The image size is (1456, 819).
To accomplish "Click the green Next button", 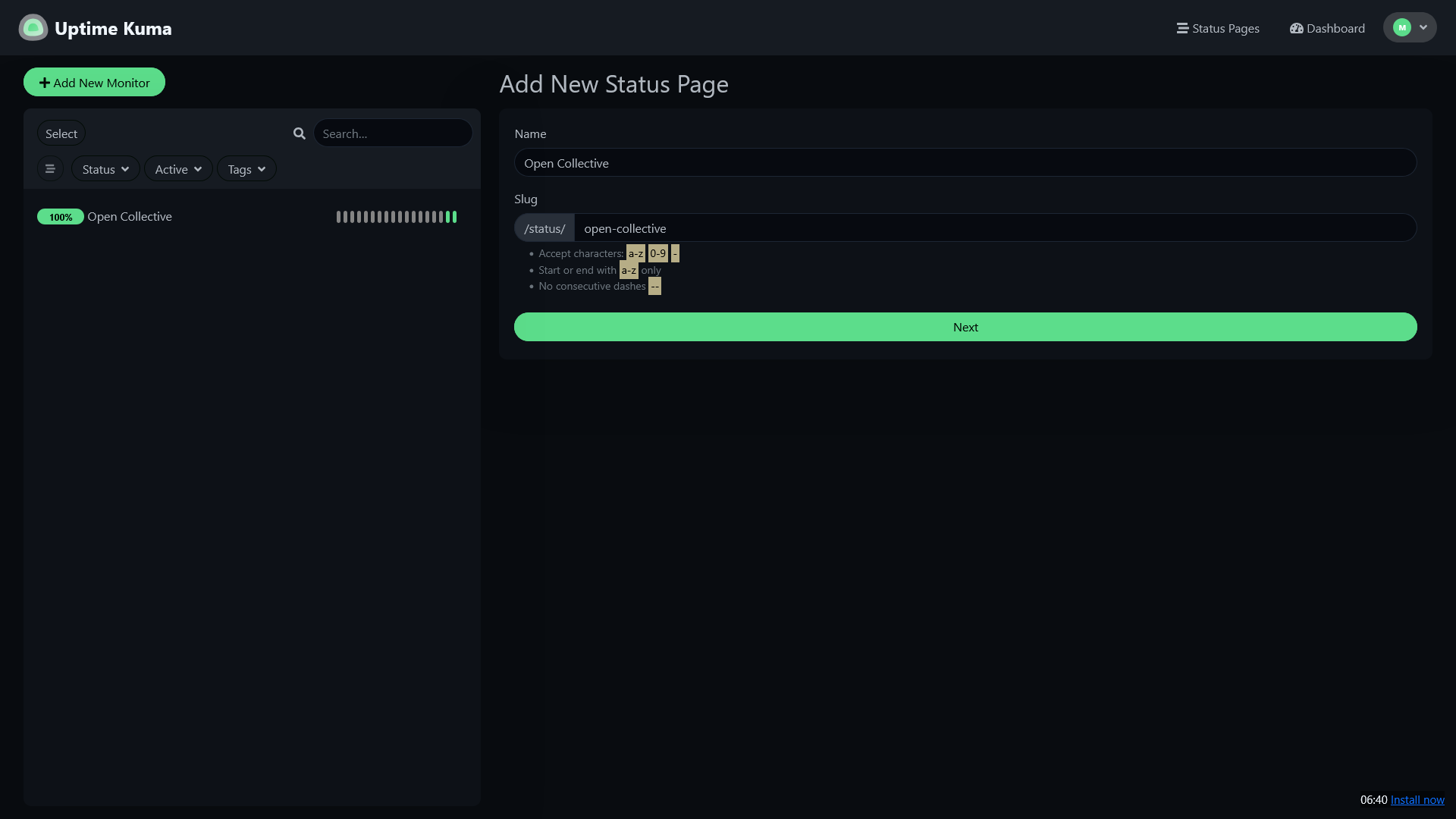I will [x=965, y=327].
